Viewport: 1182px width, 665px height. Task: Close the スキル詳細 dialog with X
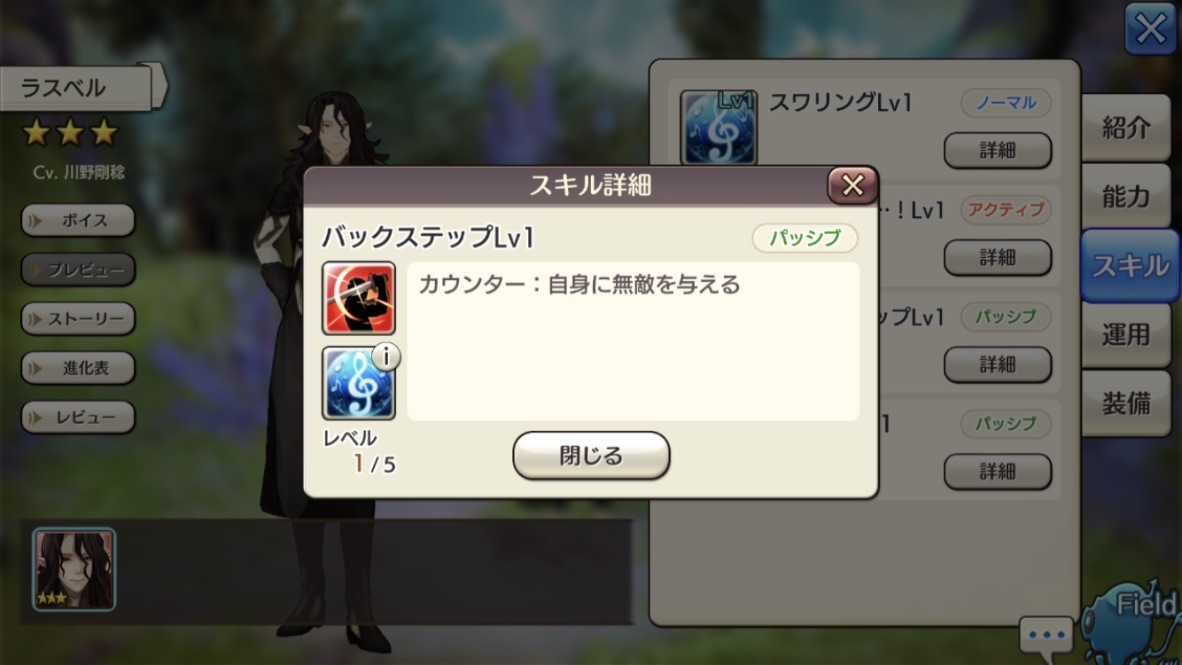coord(853,185)
